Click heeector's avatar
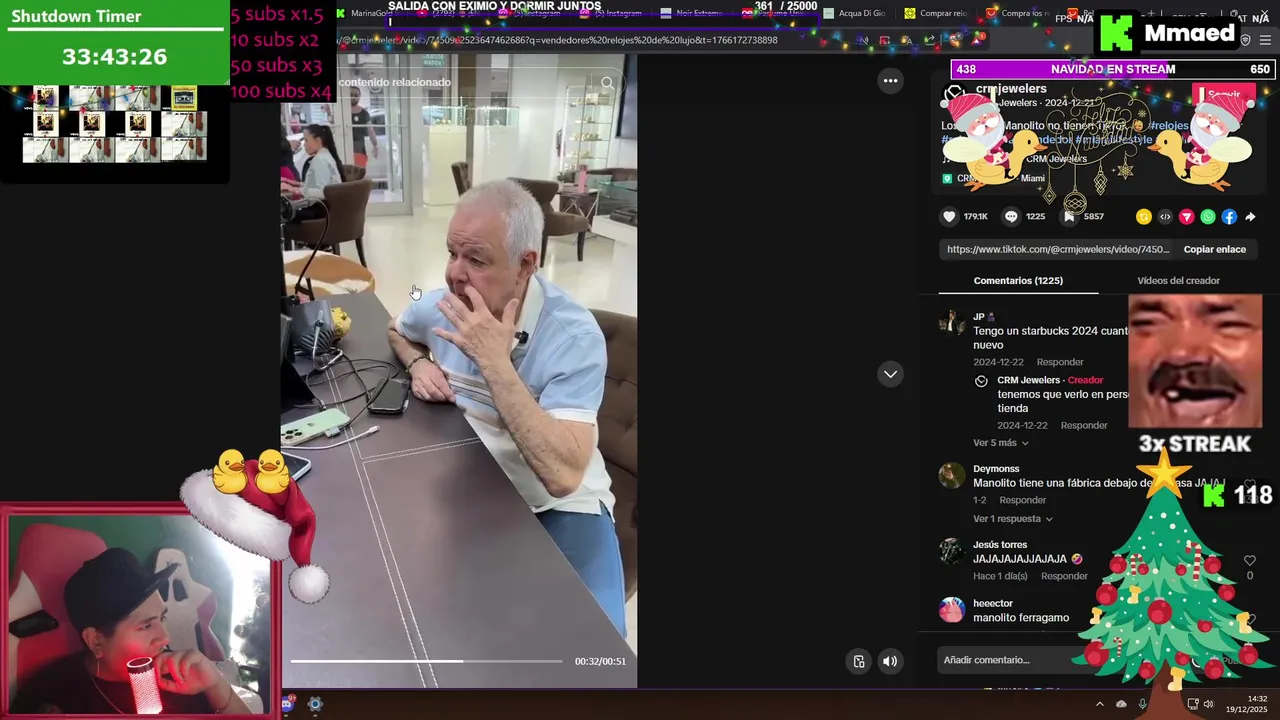1280x720 pixels. [952, 610]
